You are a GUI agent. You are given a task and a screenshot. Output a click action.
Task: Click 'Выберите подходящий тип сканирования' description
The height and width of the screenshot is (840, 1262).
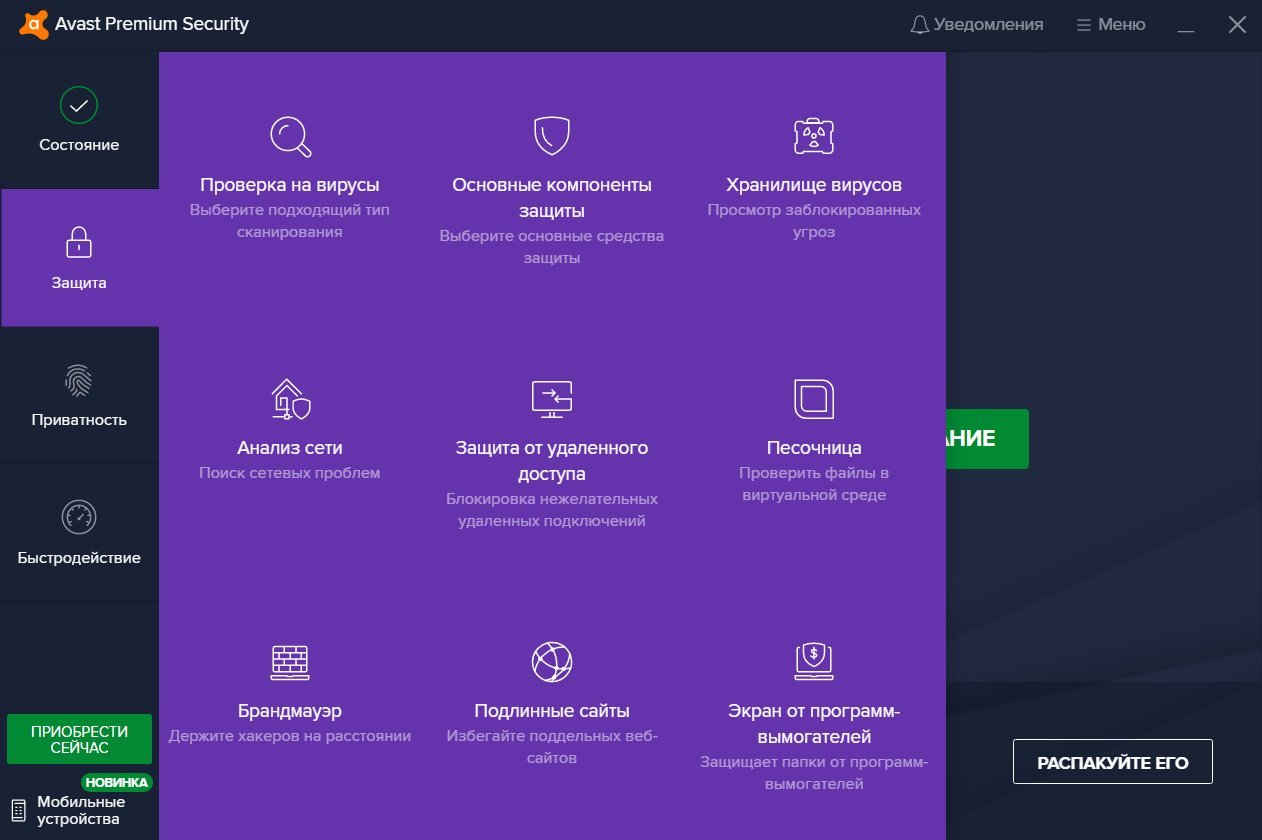point(290,221)
